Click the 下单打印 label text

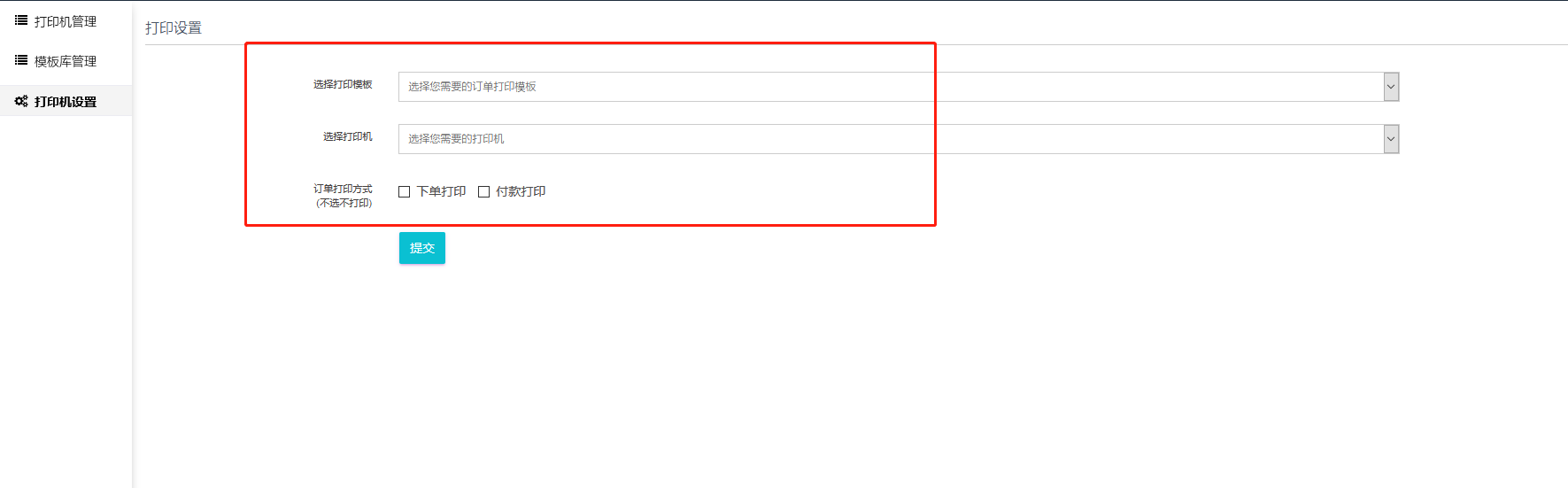coord(441,191)
